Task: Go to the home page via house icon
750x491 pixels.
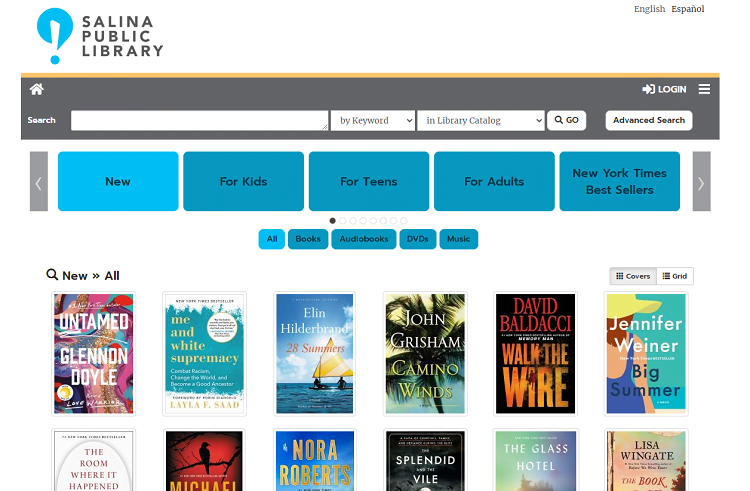Action: click(x=37, y=89)
